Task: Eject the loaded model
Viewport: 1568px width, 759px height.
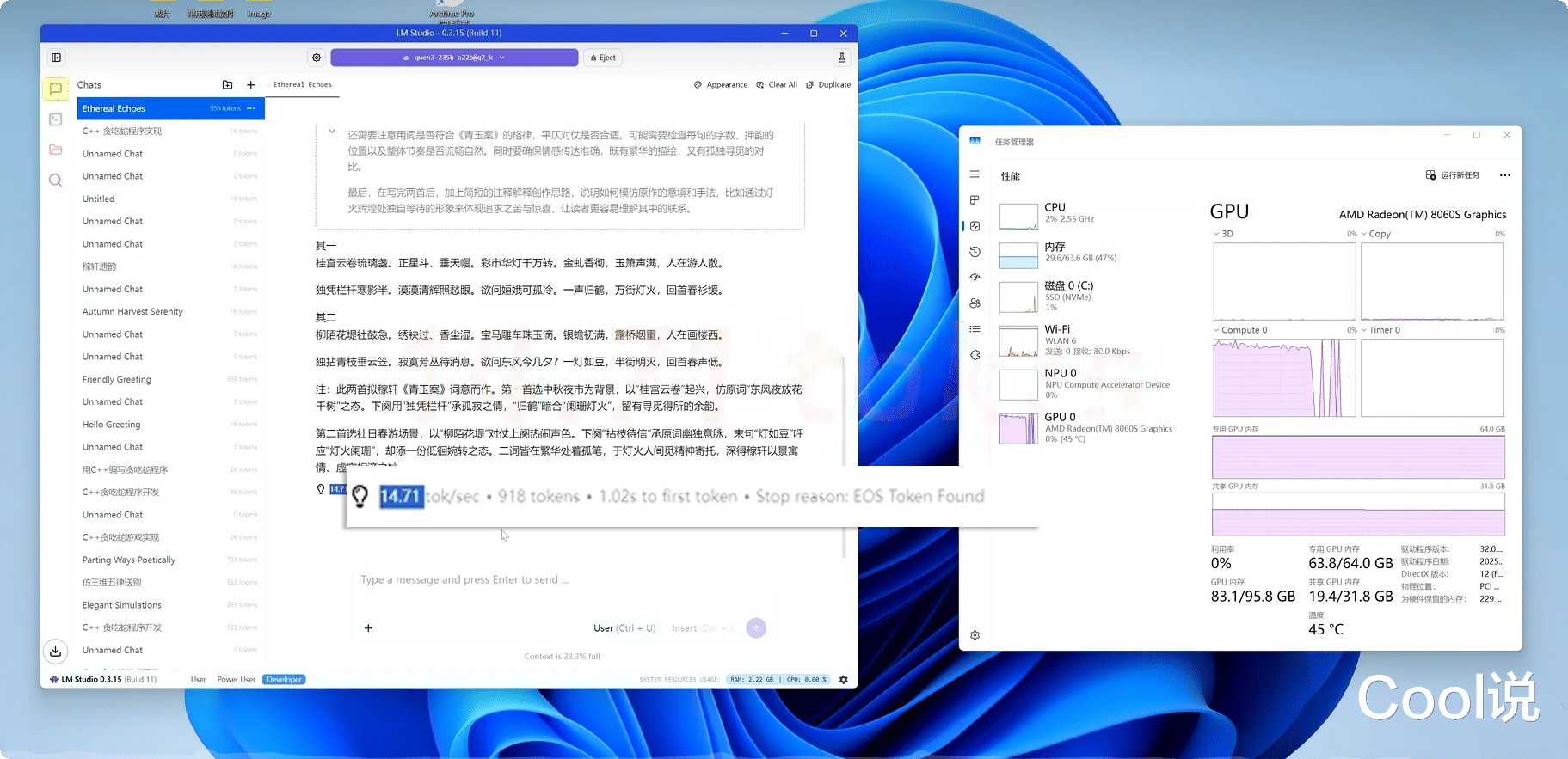Action: tap(604, 58)
